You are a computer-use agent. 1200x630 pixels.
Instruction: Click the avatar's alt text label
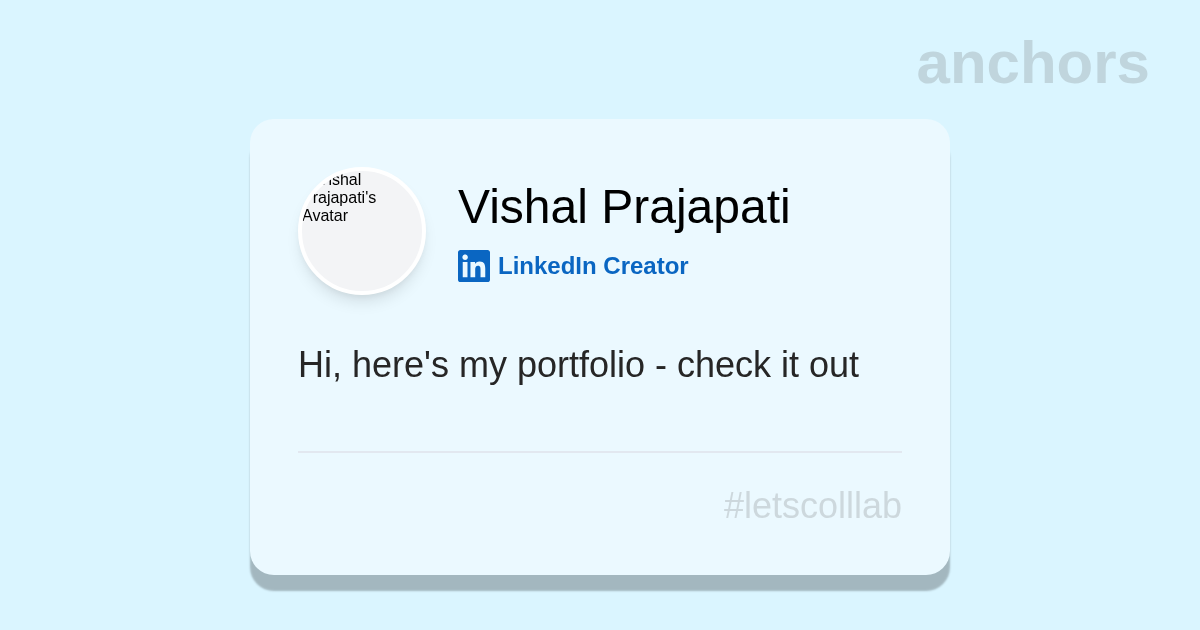pos(340,198)
